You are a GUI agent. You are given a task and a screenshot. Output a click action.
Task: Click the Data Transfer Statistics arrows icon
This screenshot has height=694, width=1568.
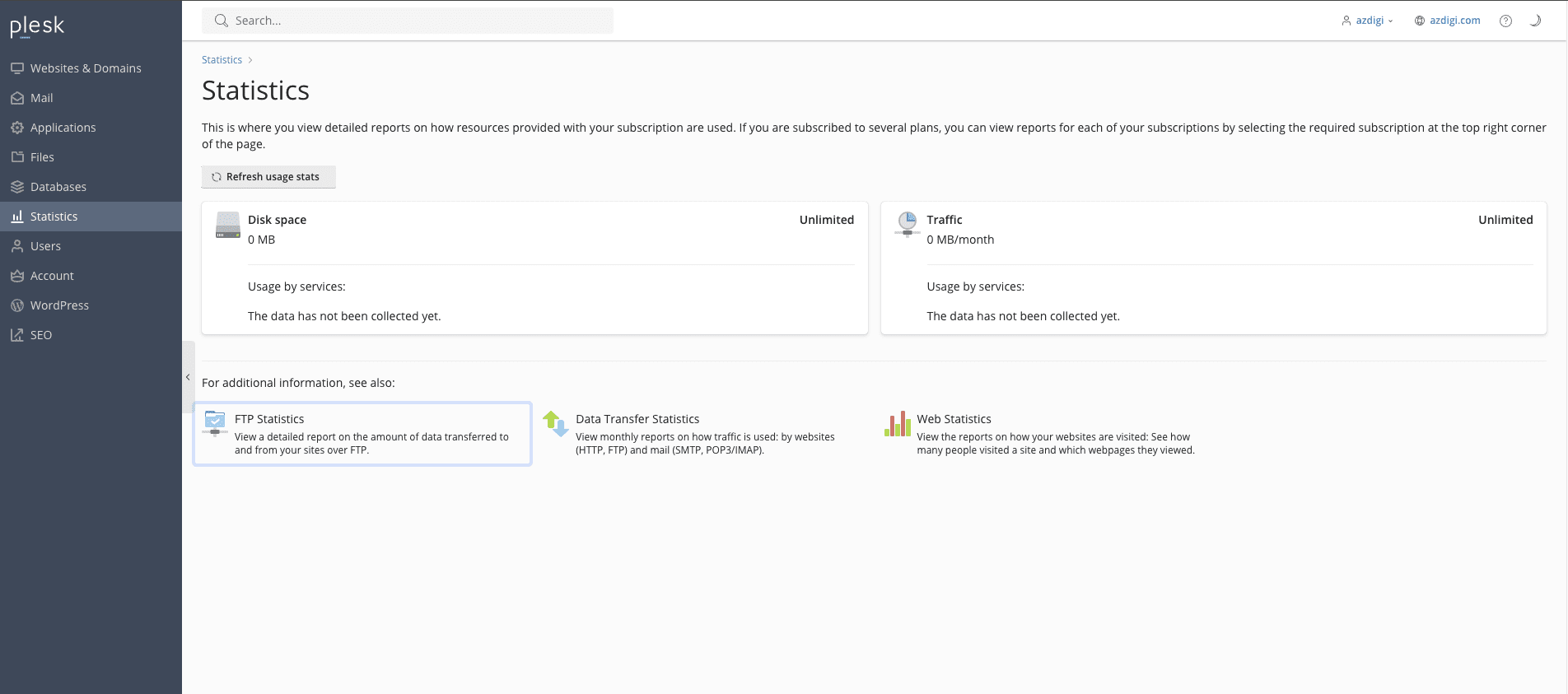tap(556, 423)
